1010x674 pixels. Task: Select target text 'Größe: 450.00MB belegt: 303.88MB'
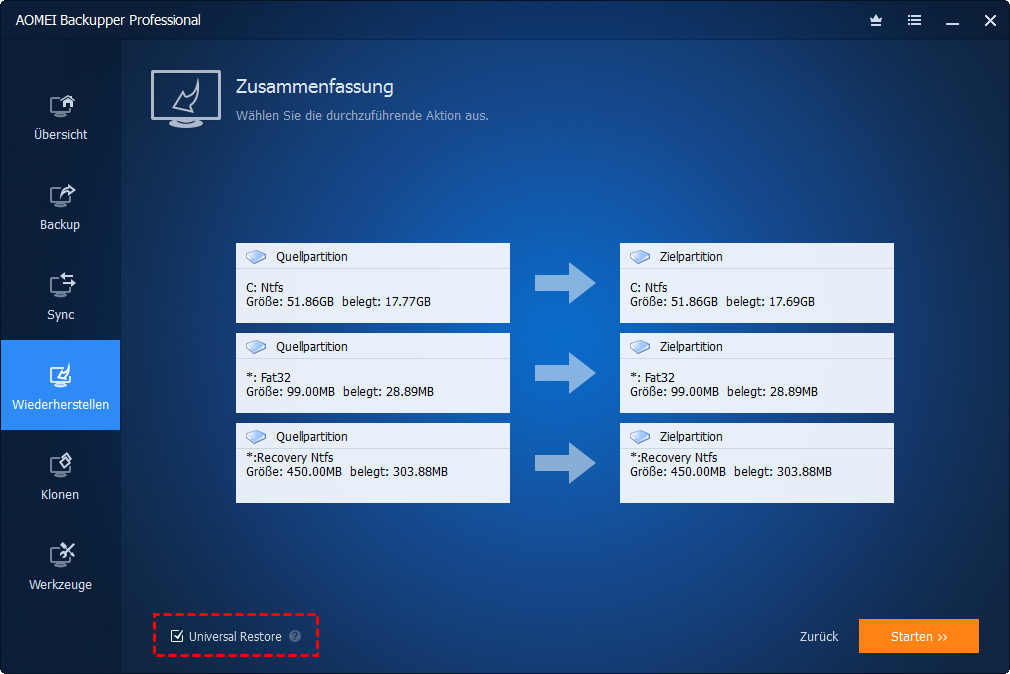[x=730, y=472]
